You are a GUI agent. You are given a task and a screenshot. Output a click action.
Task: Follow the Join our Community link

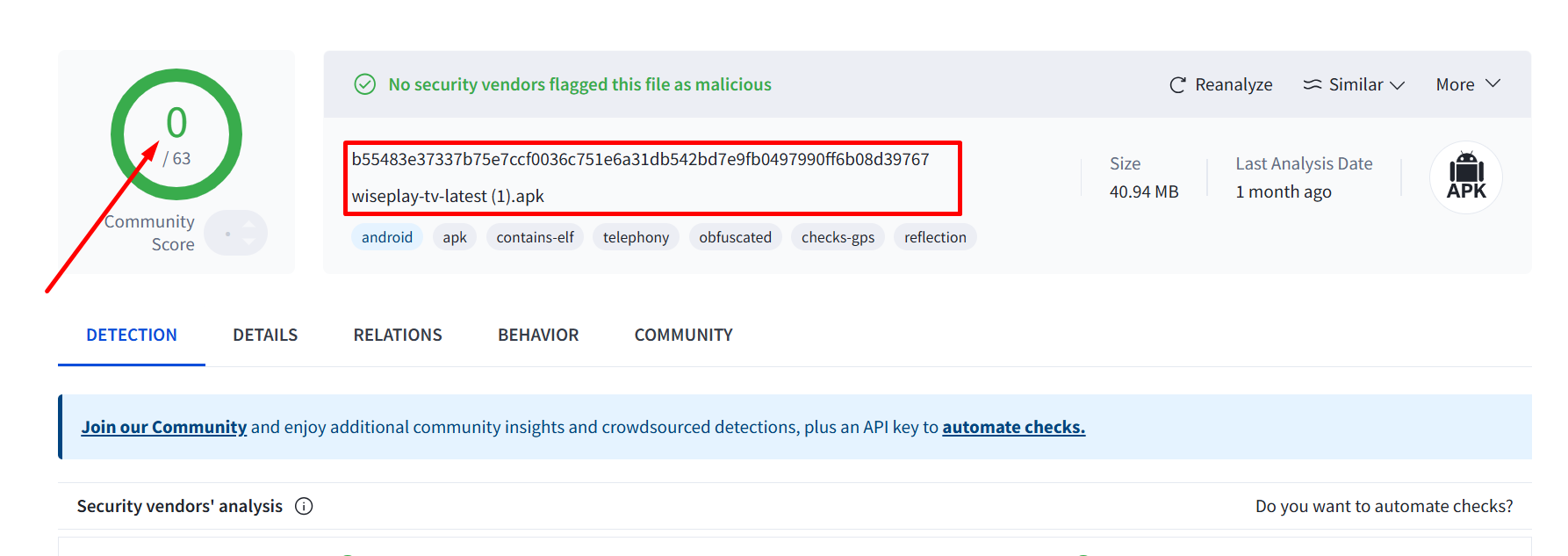coord(164,427)
